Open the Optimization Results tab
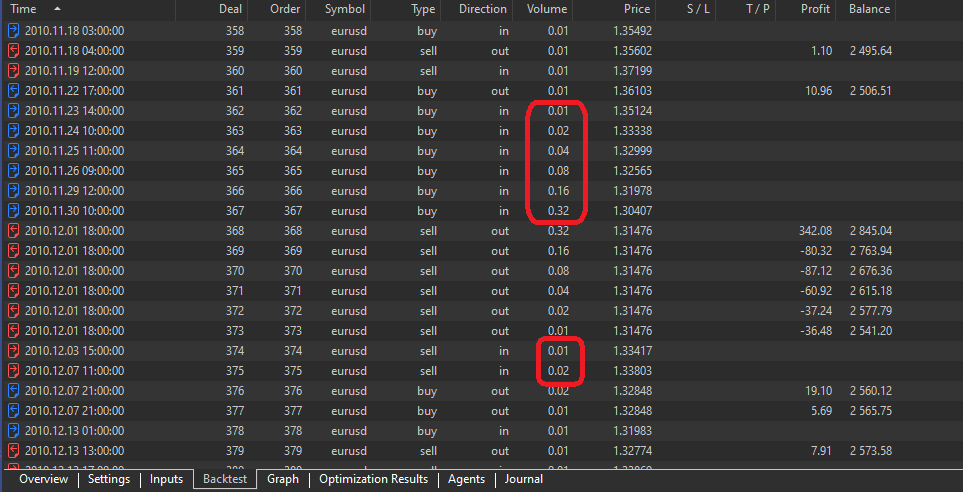Screen dimensions: 963x492 point(373,480)
